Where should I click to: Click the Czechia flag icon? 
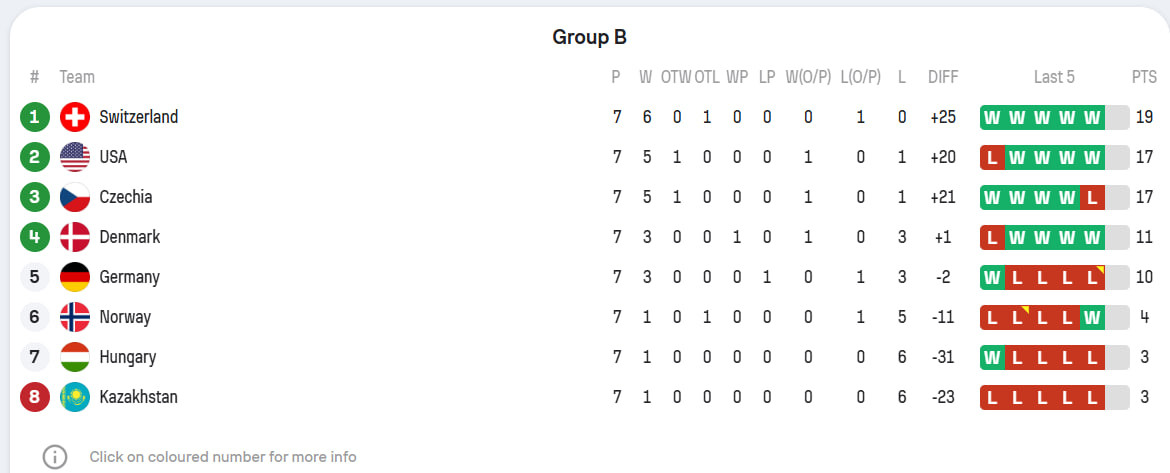click(75, 197)
